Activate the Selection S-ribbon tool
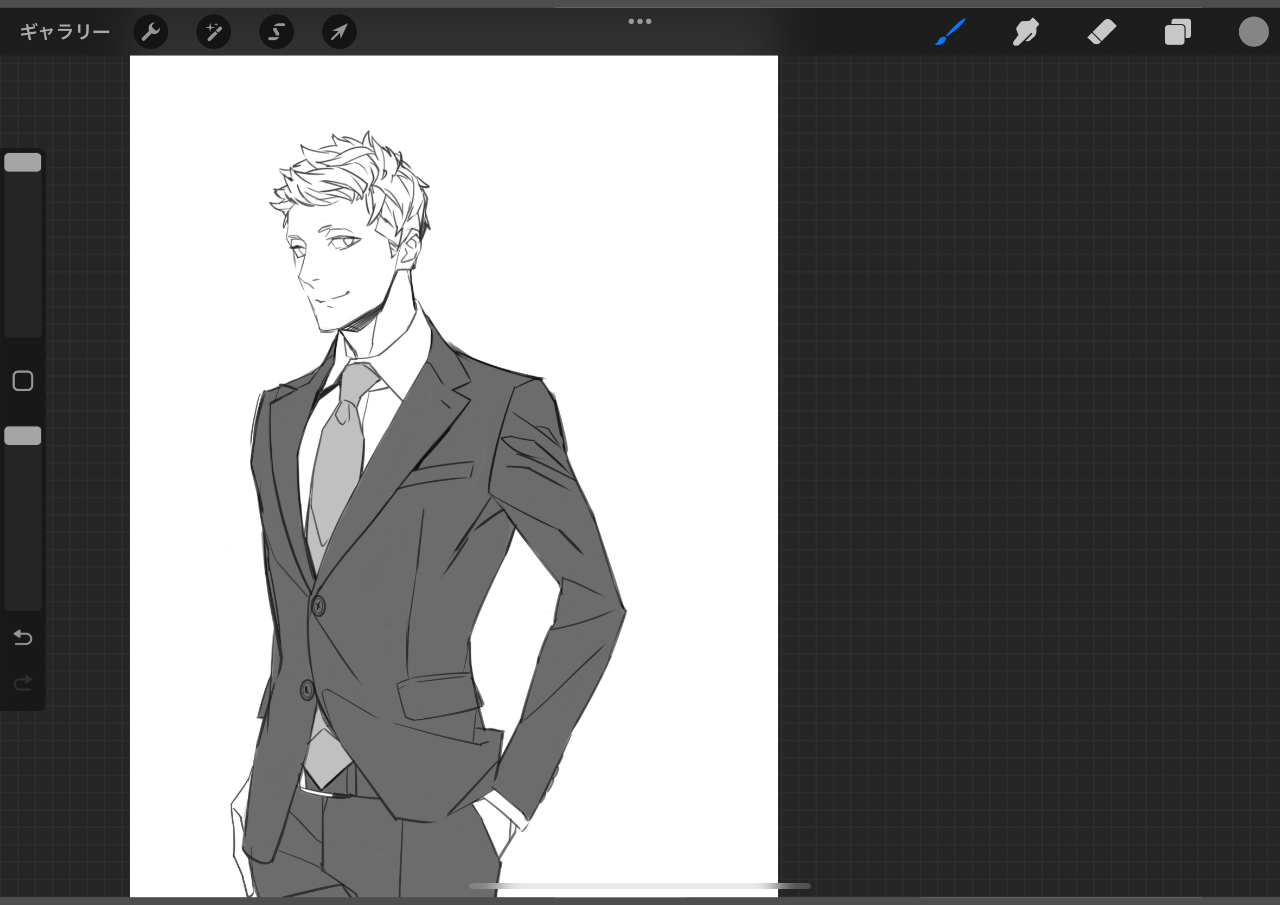This screenshot has height=905, width=1280. (277, 32)
